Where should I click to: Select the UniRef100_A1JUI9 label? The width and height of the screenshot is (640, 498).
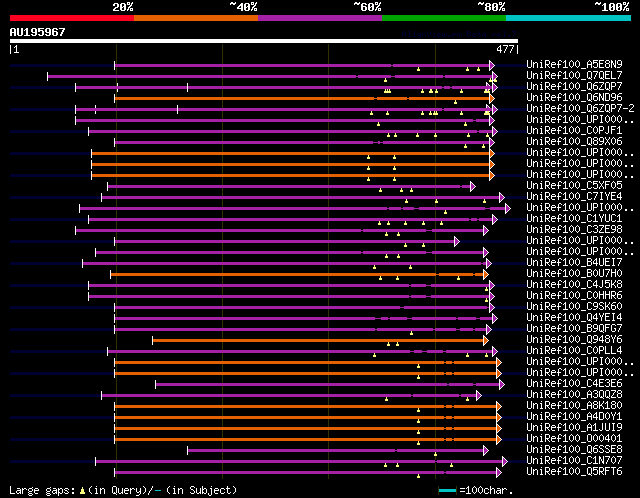(574, 427)
